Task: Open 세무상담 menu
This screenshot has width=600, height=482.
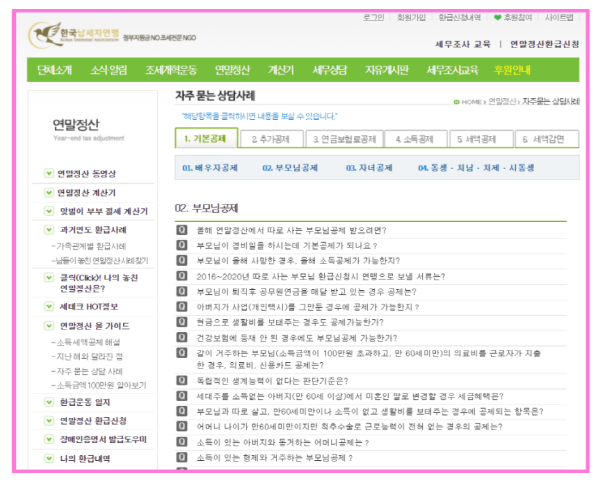Action: coord(330,70)
